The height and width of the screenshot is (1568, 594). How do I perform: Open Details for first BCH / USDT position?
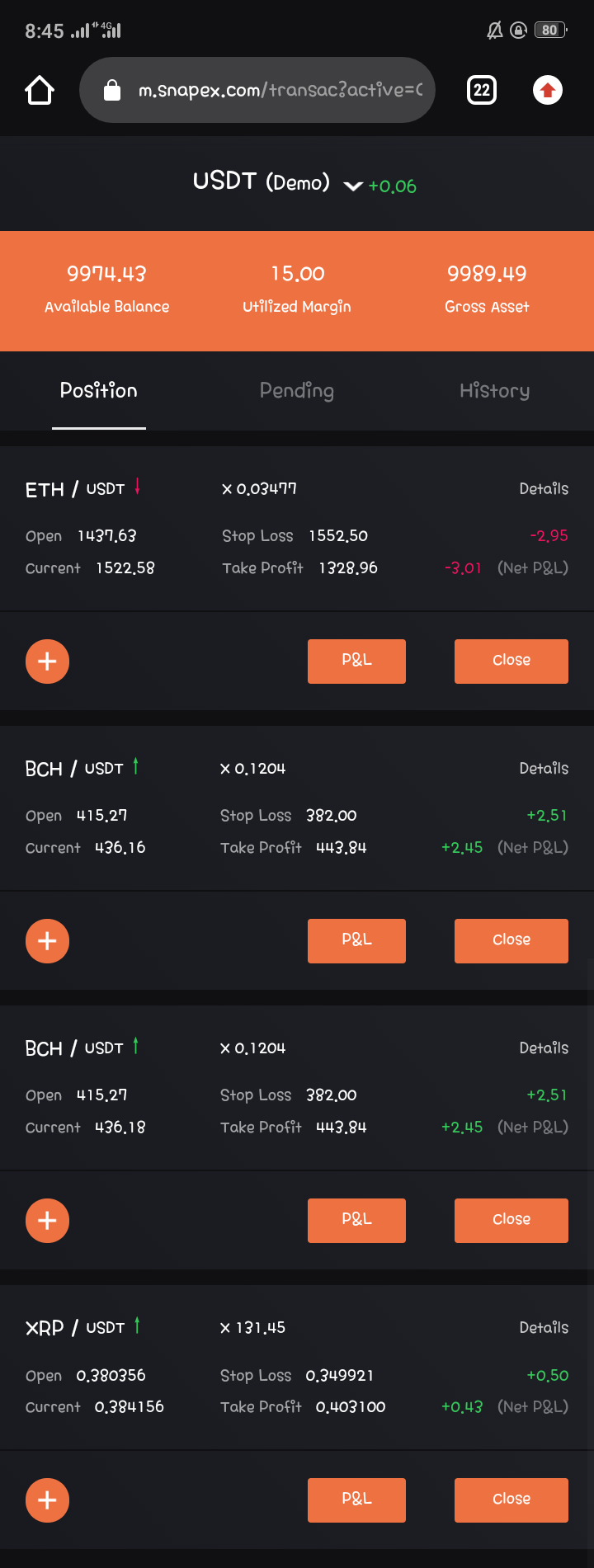[x=544, y=768]
